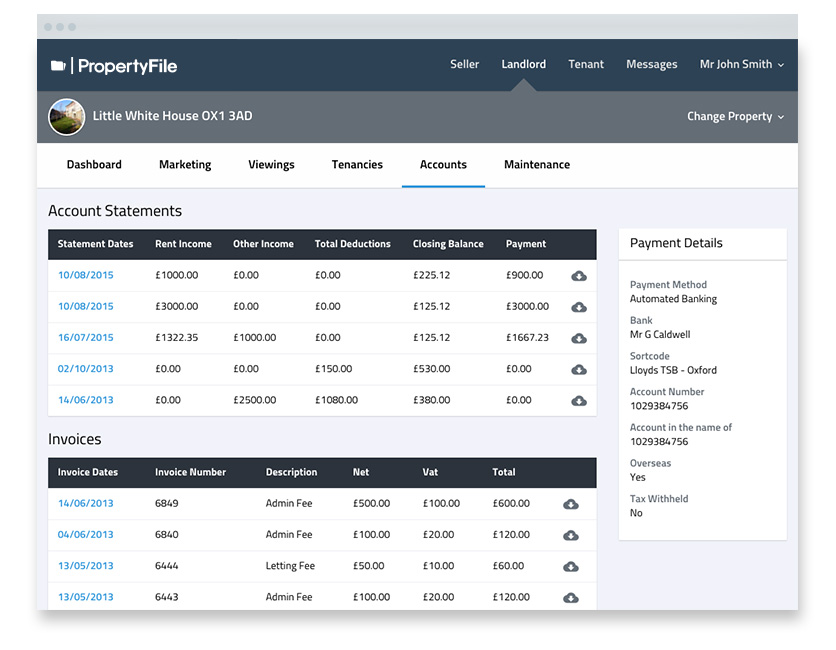This screenshot has width=836, height=650.
Task: Download the 16/07/2015 statement
Action: pyautogui.click(x=579, y=338)
